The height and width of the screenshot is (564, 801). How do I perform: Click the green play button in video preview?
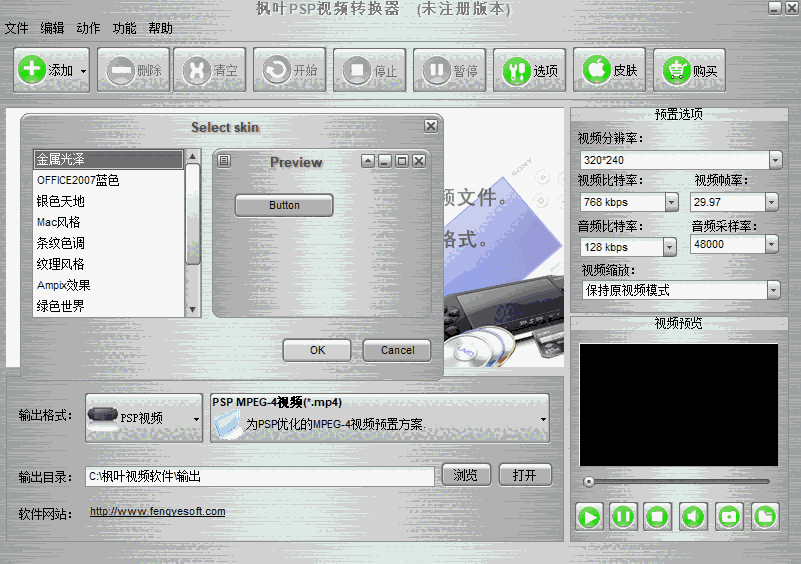tap(589, 517)
